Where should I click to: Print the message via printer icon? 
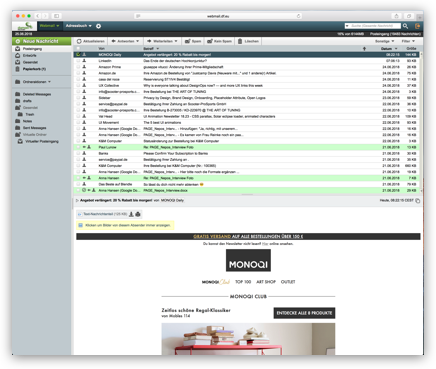[138, 214]
